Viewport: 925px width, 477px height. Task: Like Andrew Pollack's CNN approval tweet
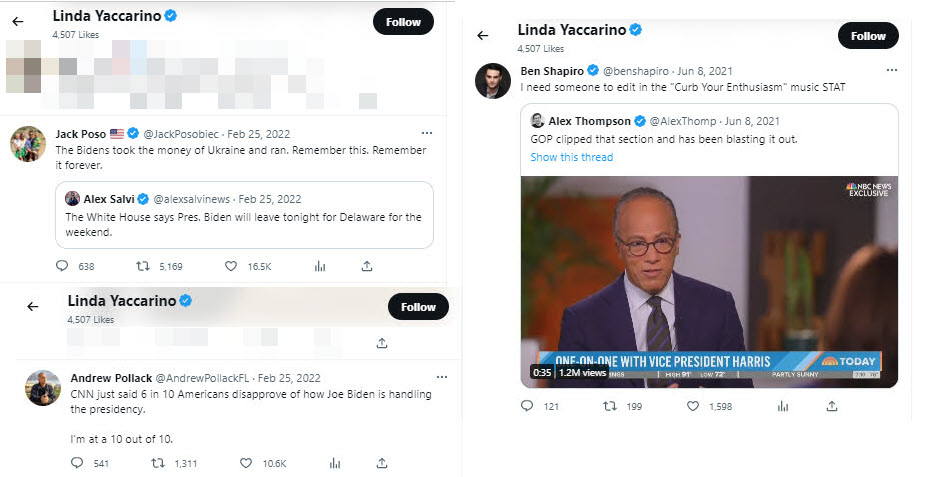[x=245, y=463]
